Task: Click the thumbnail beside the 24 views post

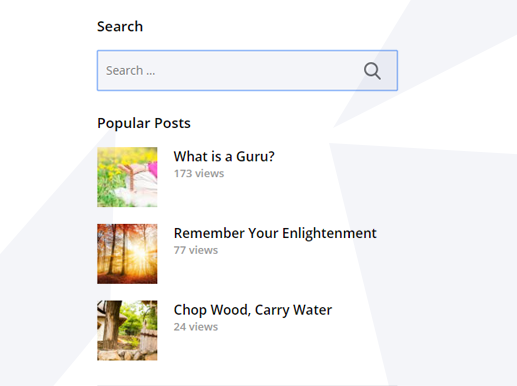Action: coord(127,330)
